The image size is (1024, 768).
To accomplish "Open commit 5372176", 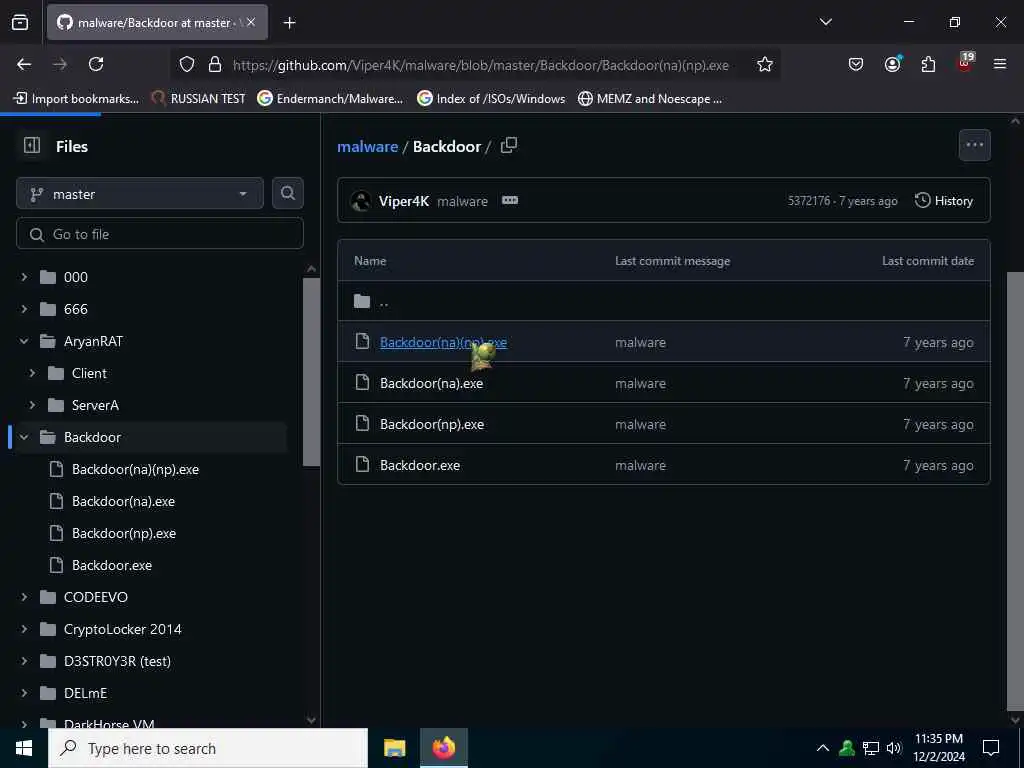I will tap(808, 201).
